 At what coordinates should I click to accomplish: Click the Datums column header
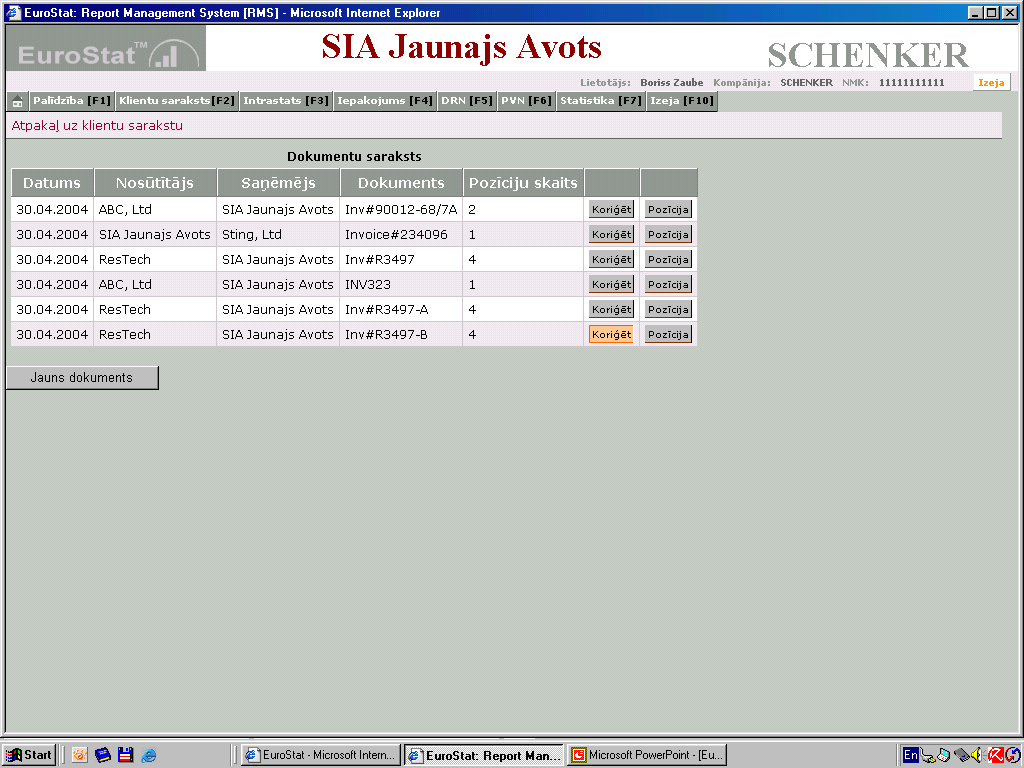[x=52, y=183]
